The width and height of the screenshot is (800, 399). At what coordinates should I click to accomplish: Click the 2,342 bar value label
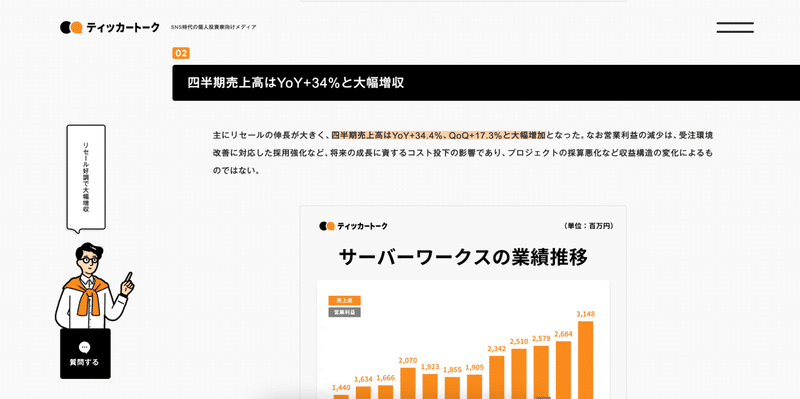pos(496,349)
